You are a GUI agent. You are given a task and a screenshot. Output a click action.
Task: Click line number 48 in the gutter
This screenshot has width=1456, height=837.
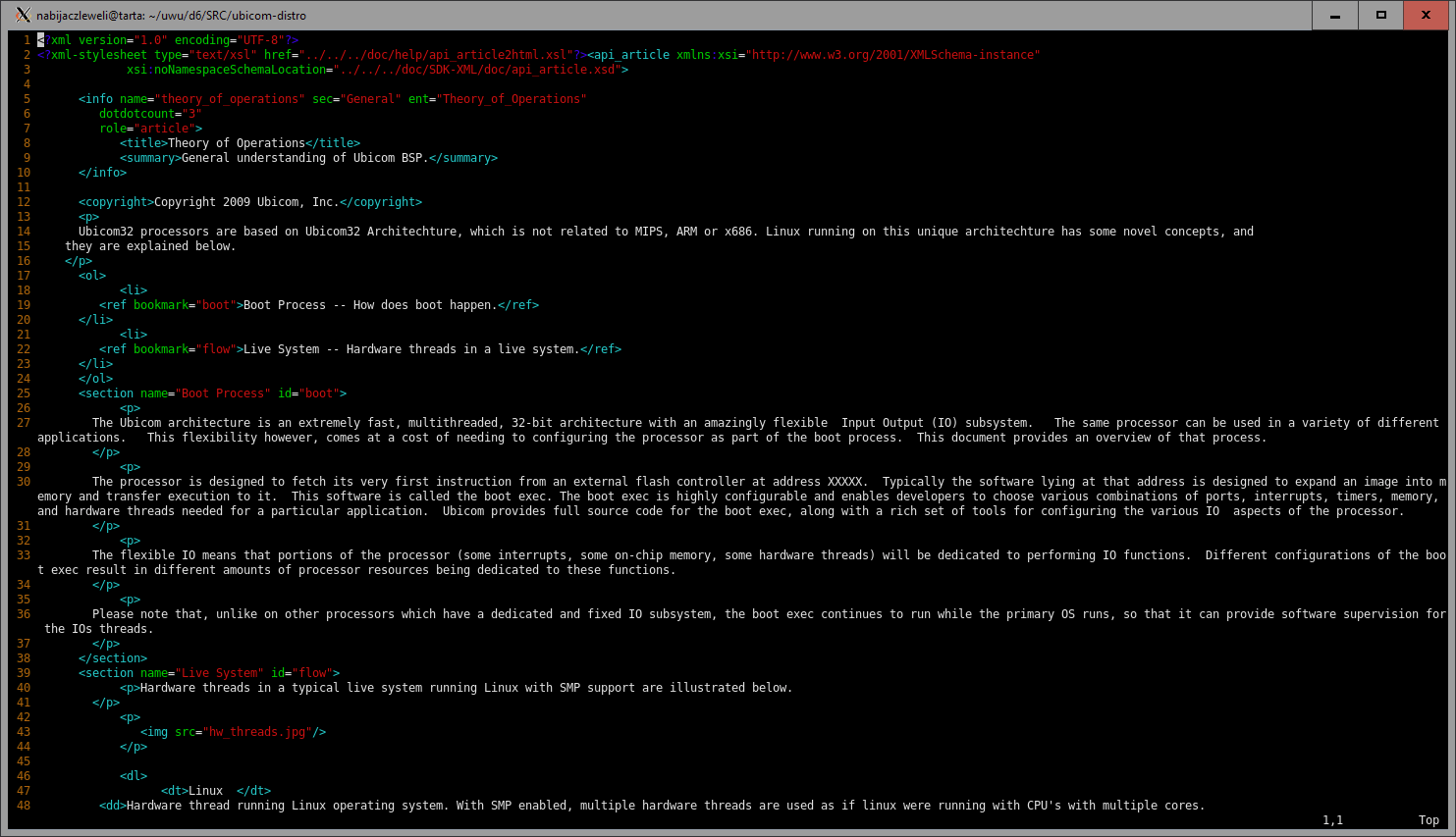coord(24,806)
